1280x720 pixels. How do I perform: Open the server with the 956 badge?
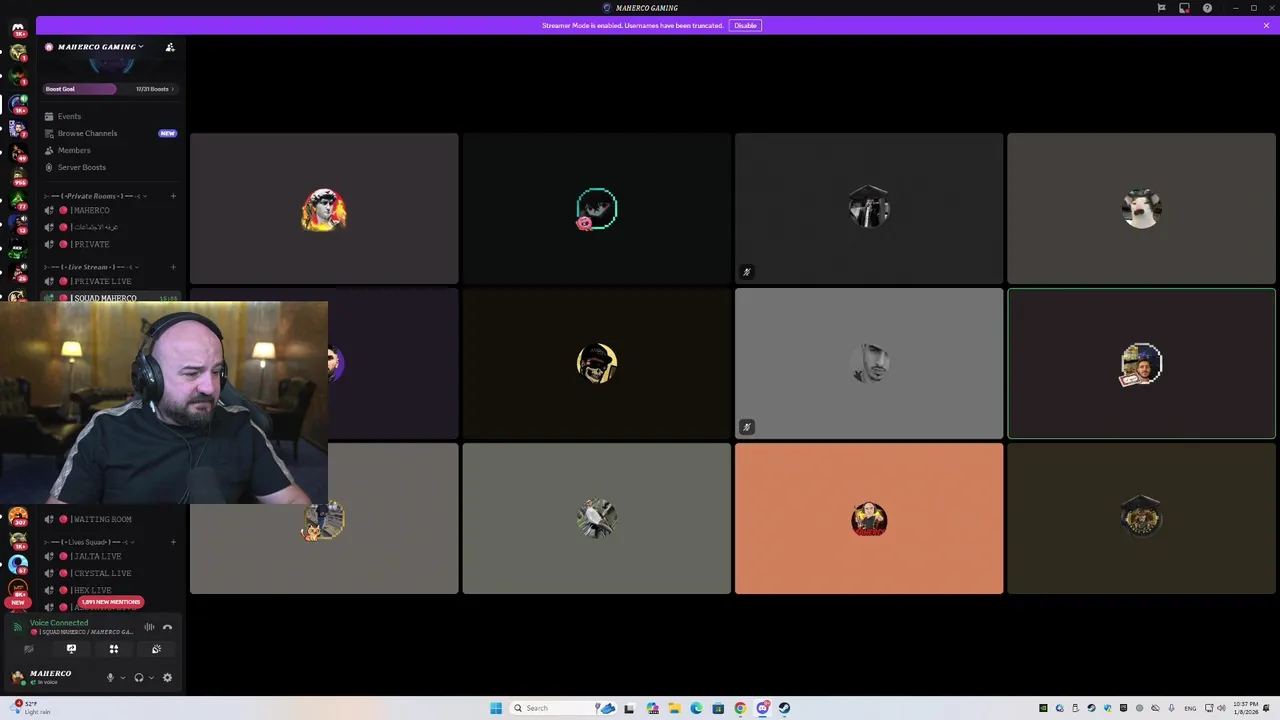tap(17, 178)
